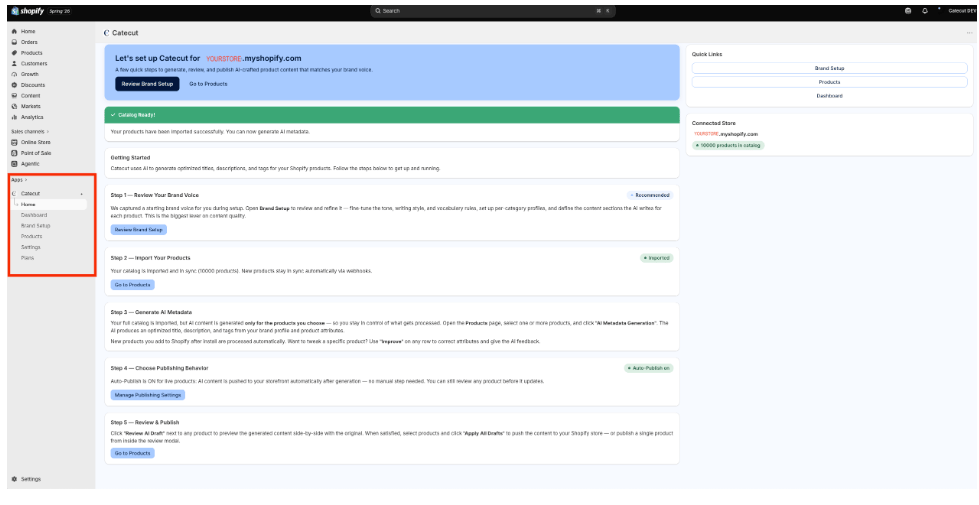The height and width of the screenshot is (505, 979).
Task: Open Markets in the main navigation
Action: 31,106
